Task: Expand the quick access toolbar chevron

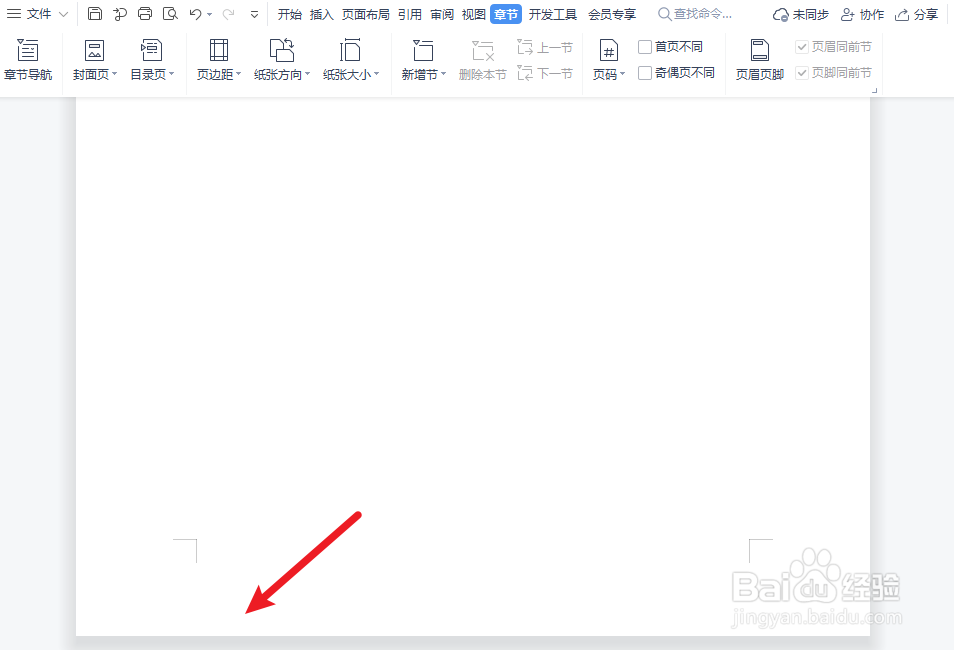Action: tap(255, 14)
